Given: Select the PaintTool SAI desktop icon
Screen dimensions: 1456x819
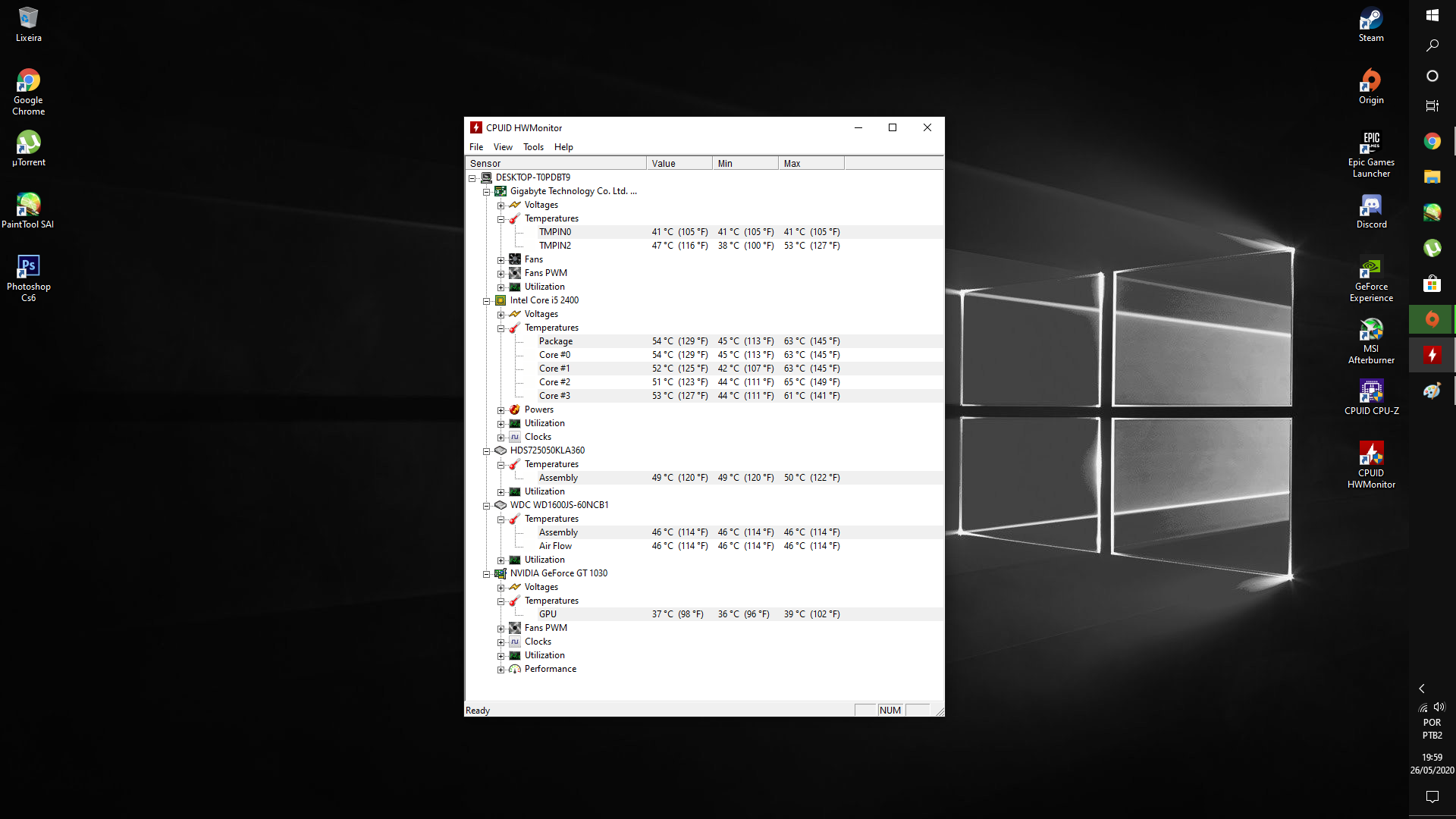Looking at the screenshot, I should [x=28, y=211].
